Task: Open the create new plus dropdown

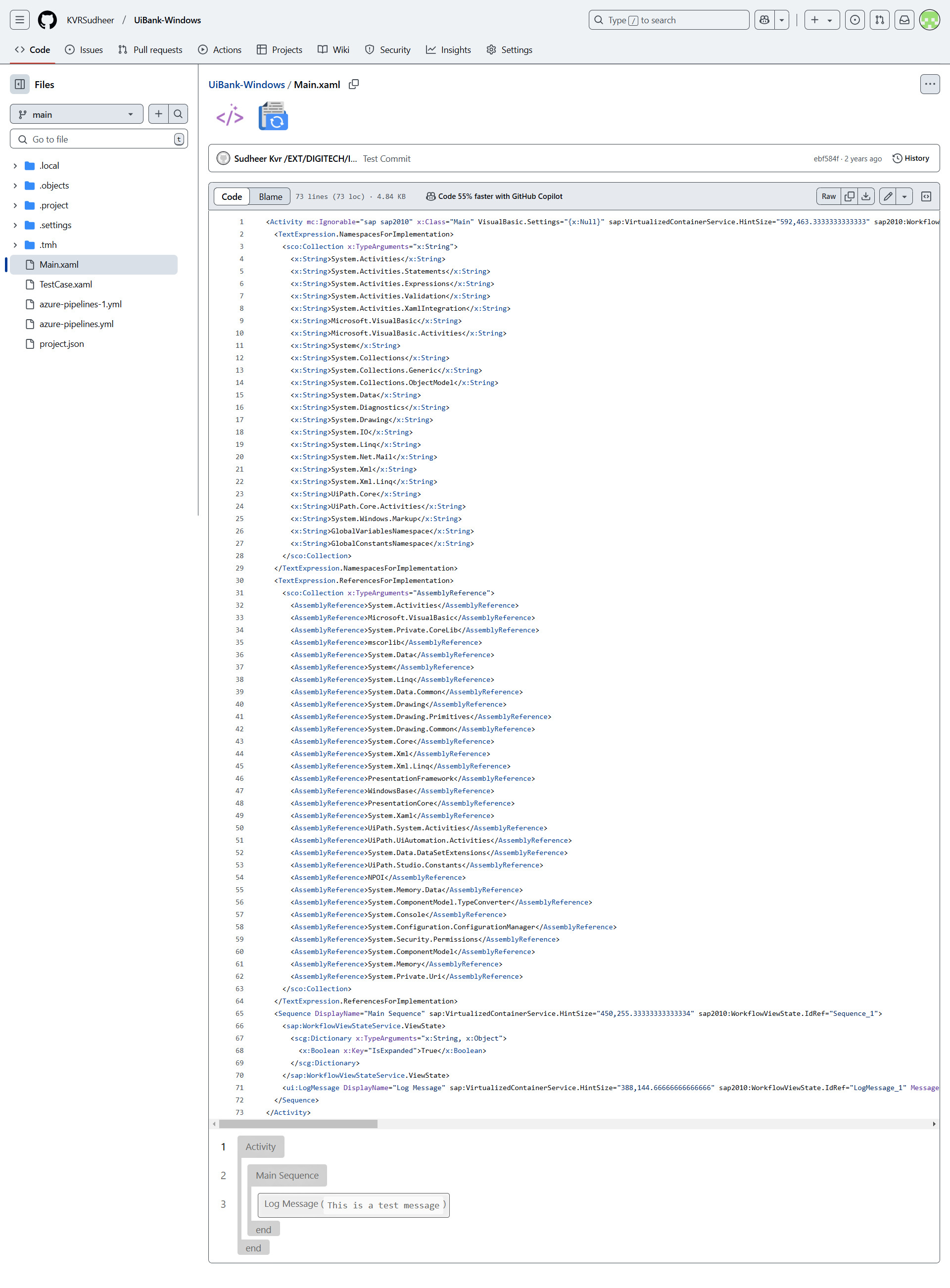Action: pyautogui.click(x=822, y=20)
